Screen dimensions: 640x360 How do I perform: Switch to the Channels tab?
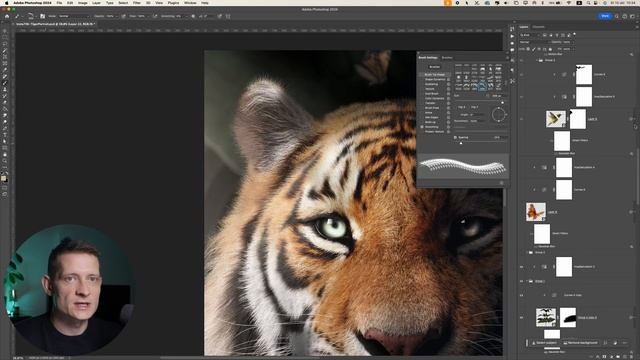[538, 27]
